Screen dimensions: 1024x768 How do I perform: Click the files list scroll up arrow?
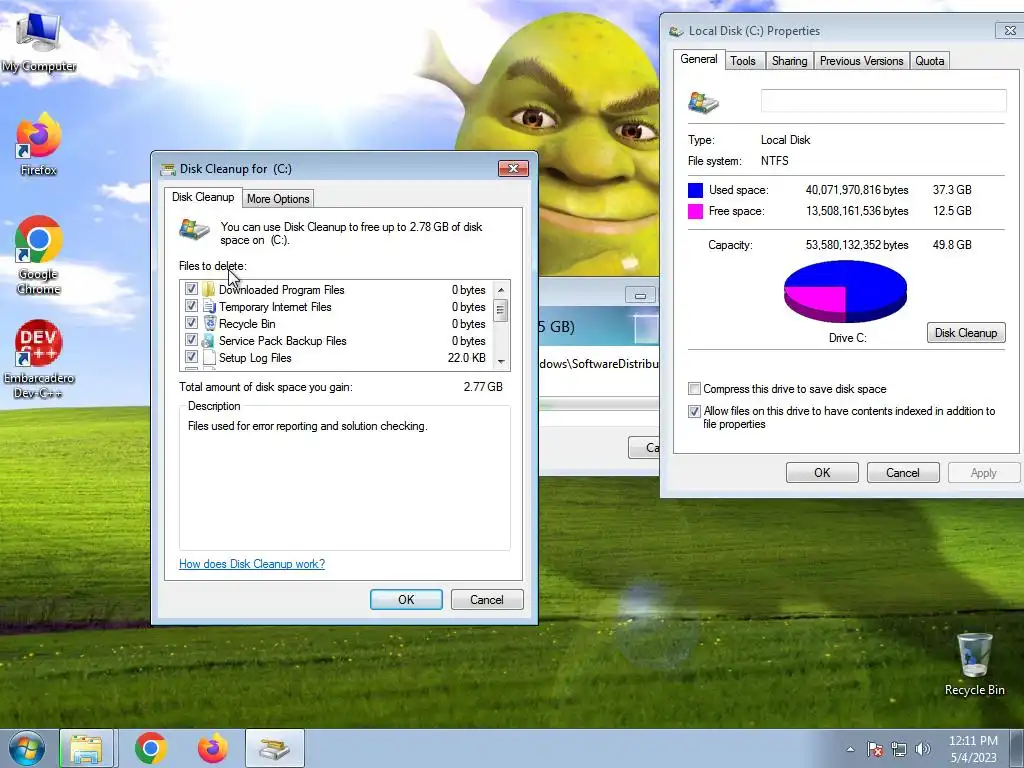click(501, 289)
